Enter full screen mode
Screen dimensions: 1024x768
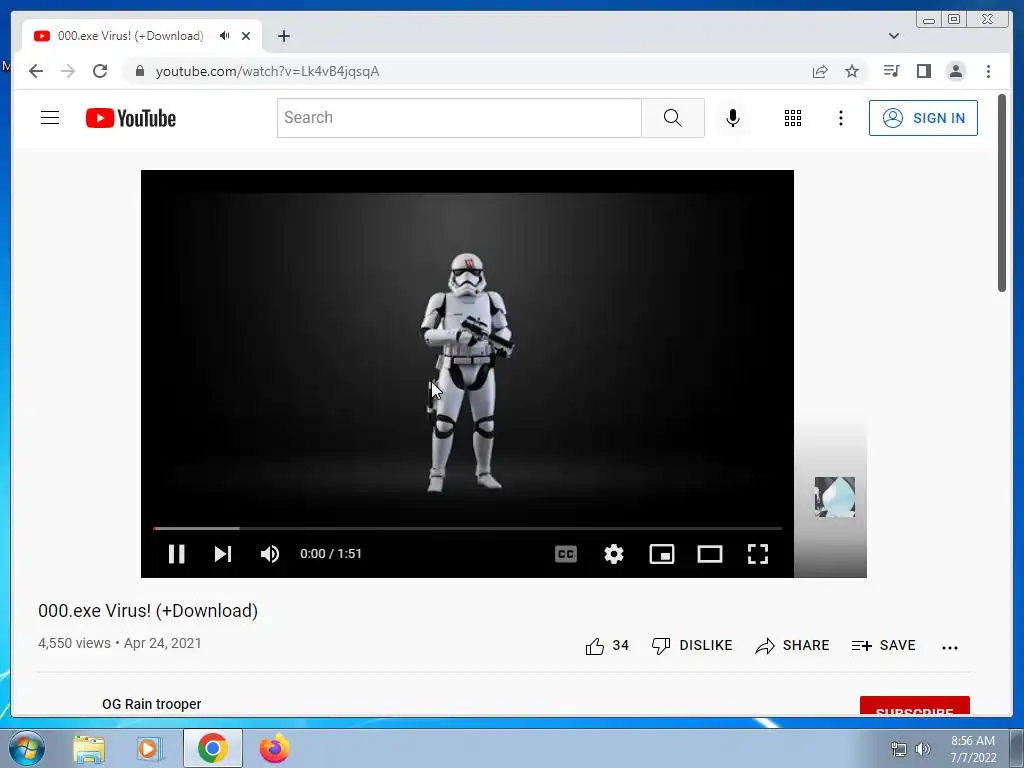(758, 554)
